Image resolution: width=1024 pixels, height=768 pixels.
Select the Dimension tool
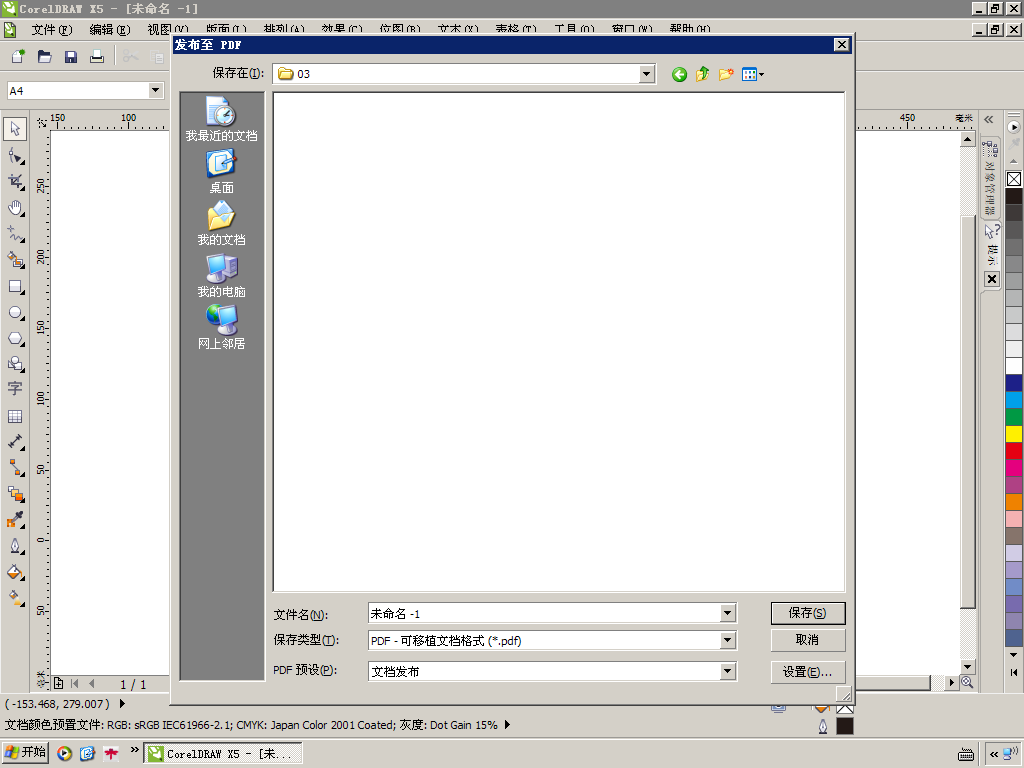[16, 441]
